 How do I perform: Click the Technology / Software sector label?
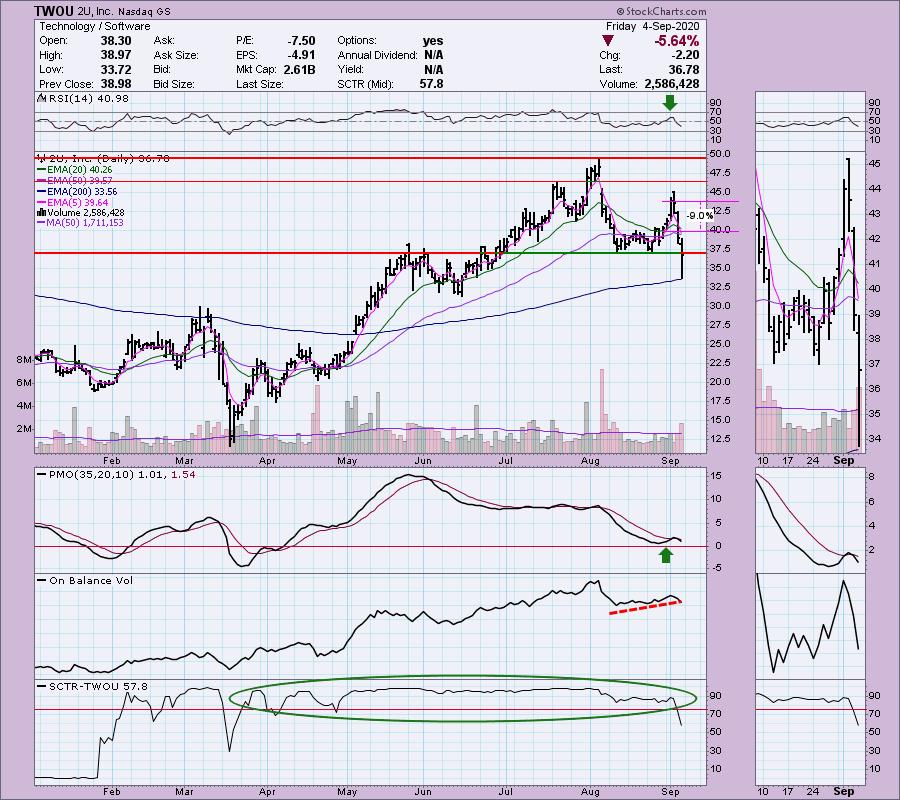coord(95,26)
